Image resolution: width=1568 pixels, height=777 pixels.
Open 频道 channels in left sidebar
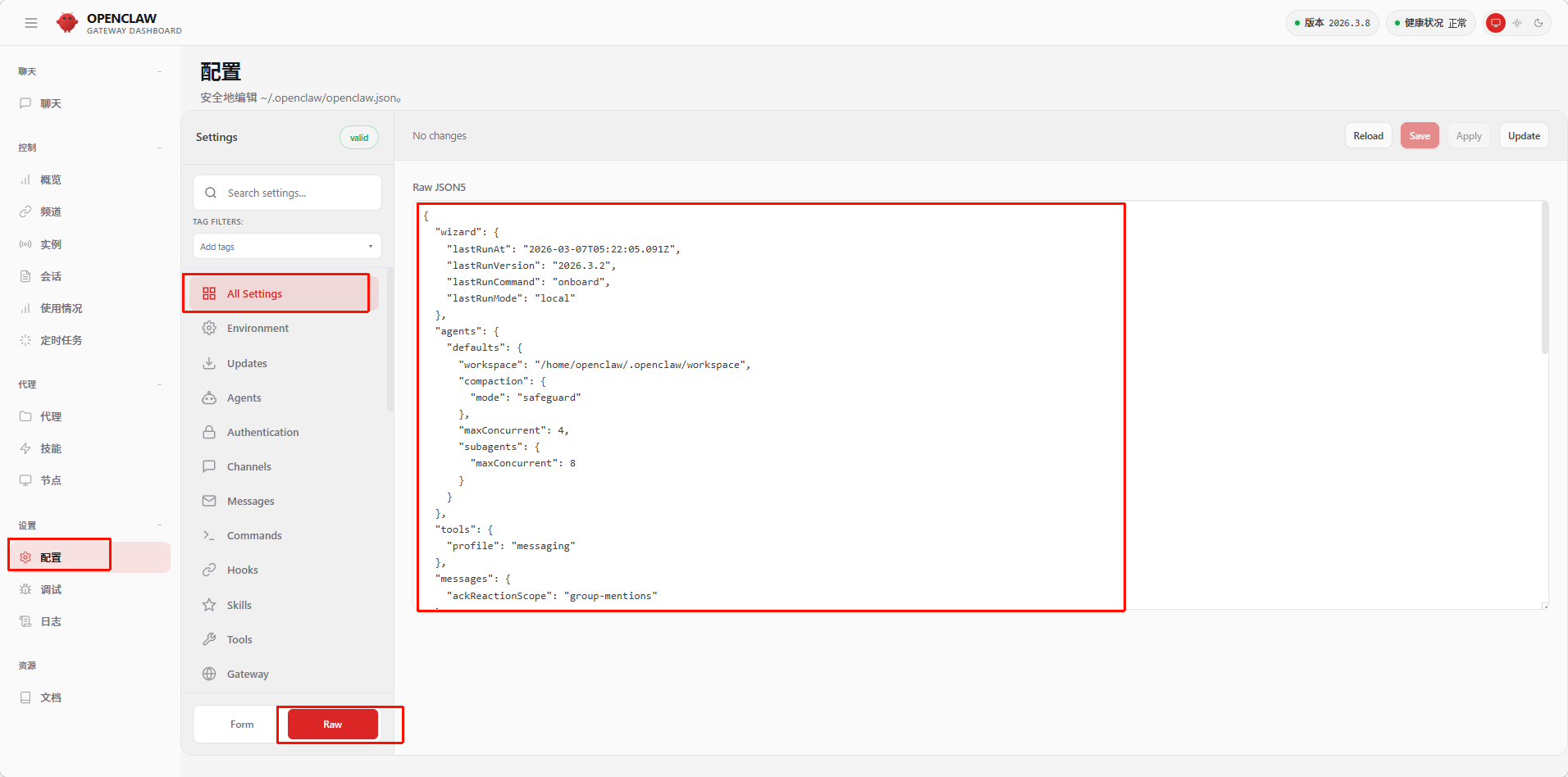pyautogui.click(x=51, y=211)
